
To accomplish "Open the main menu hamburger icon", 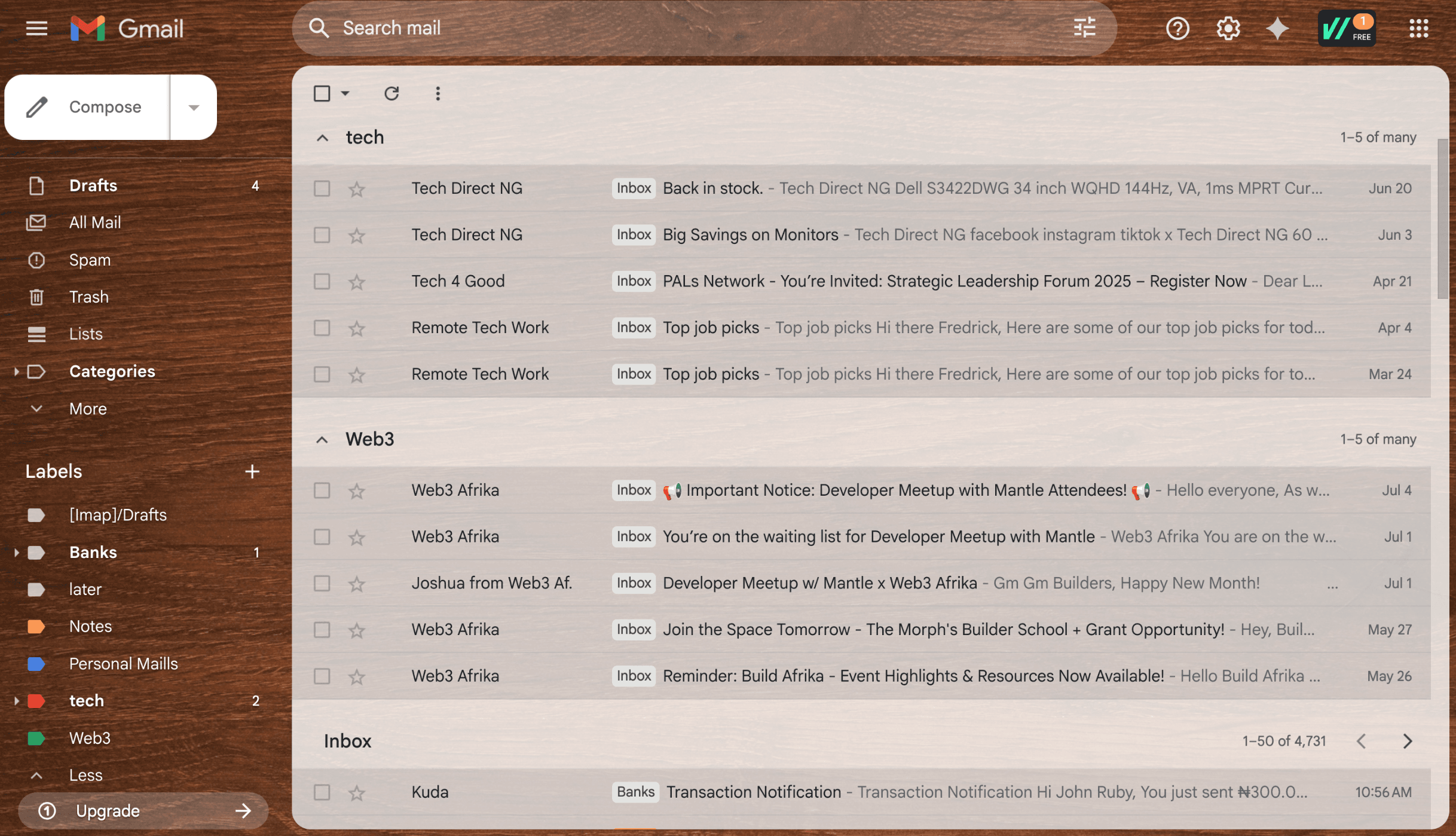I will 36,28.
